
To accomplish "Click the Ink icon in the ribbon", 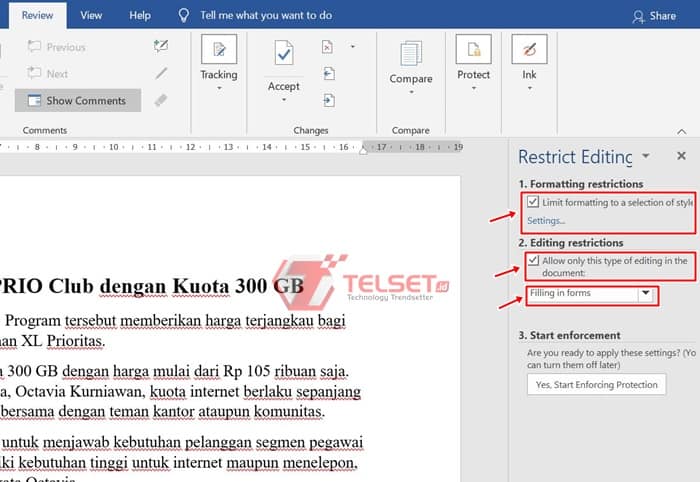I will coord(529,49).
